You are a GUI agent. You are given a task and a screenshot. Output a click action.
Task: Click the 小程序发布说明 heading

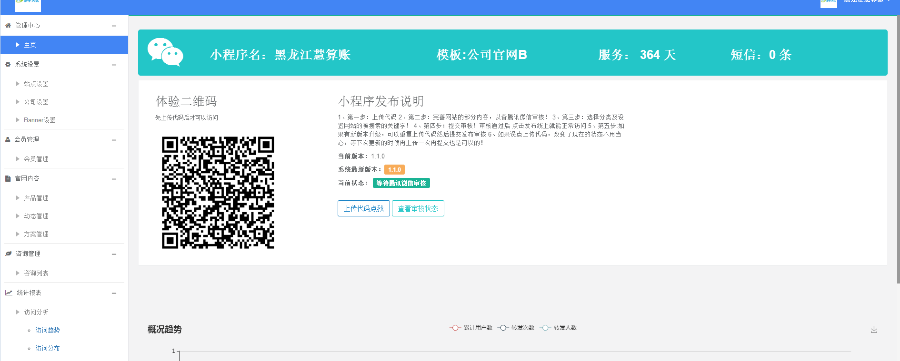pyautogui.click(x=381, y=102)
